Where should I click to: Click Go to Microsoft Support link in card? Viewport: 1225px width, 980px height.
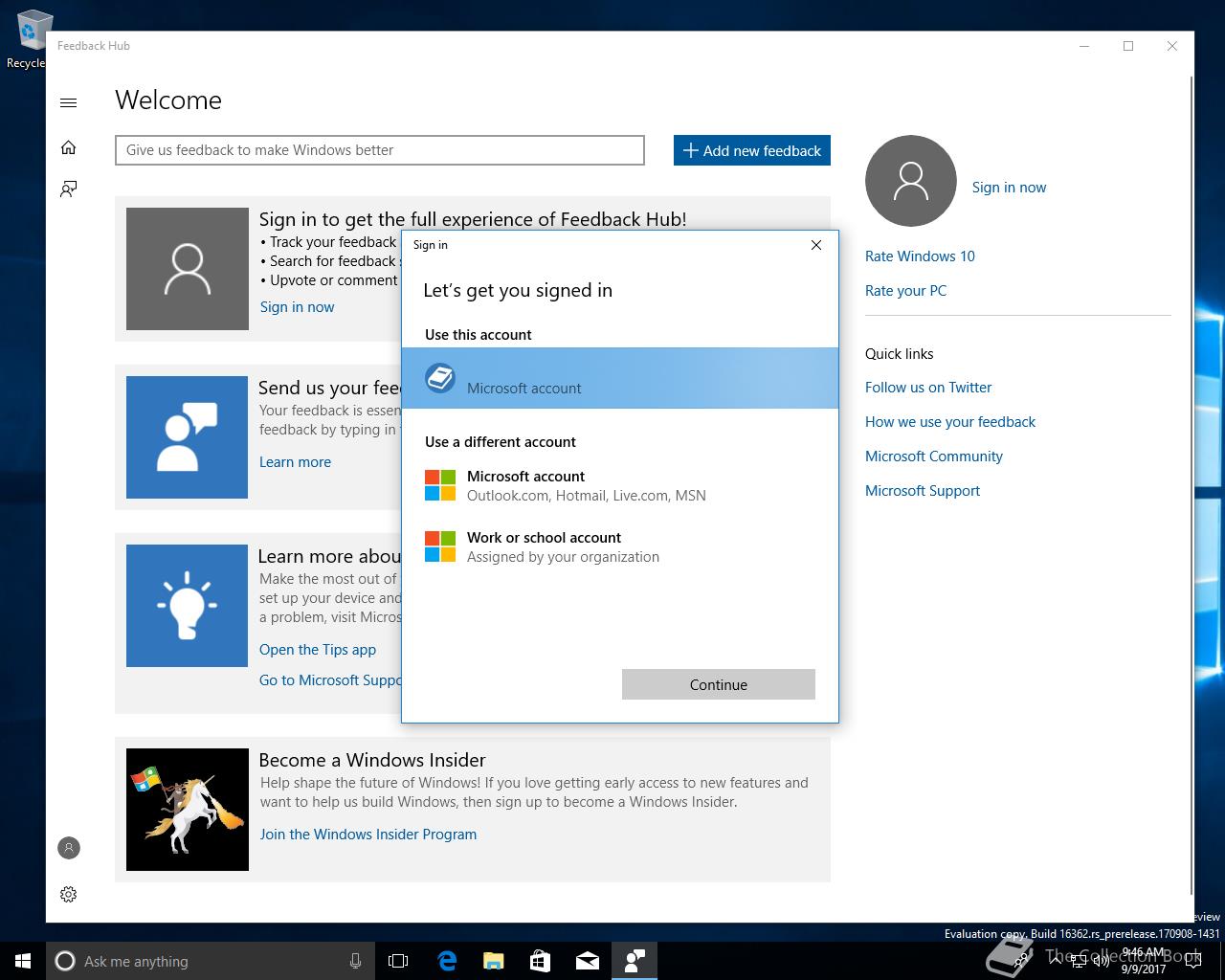pyautogui.click(x=330, y=680)
